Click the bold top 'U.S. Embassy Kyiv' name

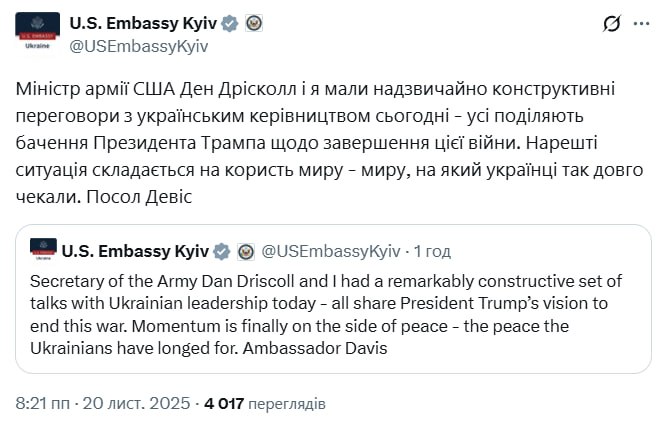pos(141,22)
